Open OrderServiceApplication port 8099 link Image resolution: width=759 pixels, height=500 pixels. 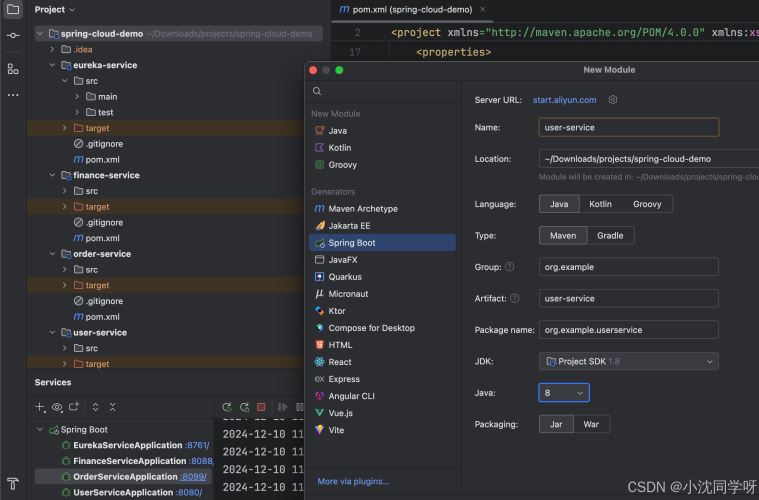tap(193, 477)
